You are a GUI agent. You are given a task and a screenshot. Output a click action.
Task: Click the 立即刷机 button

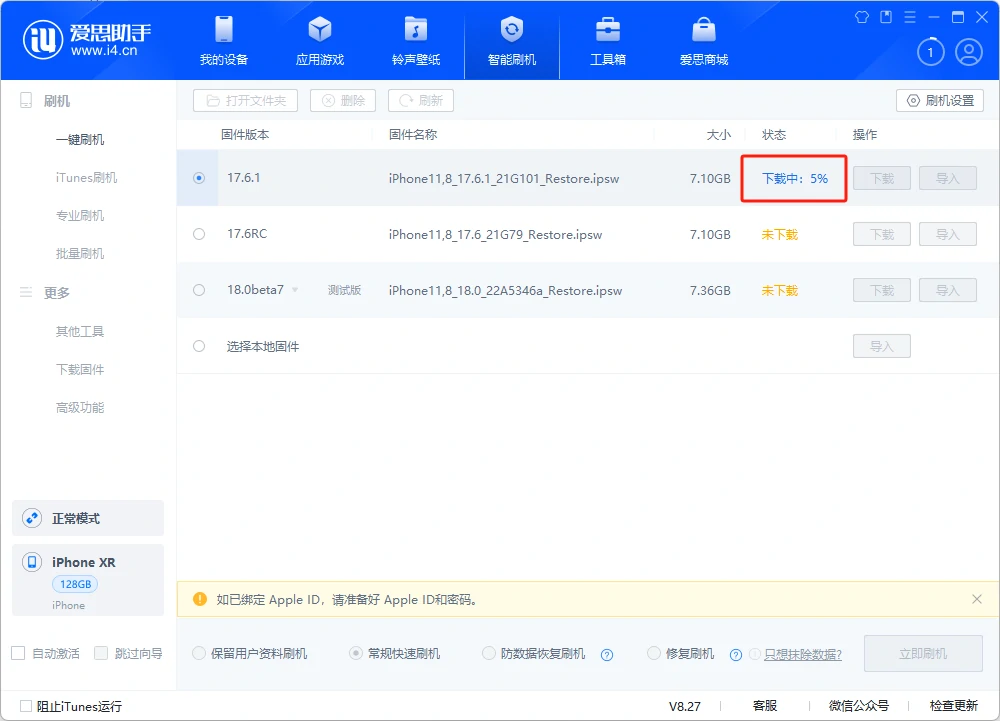tap(923, 653)
